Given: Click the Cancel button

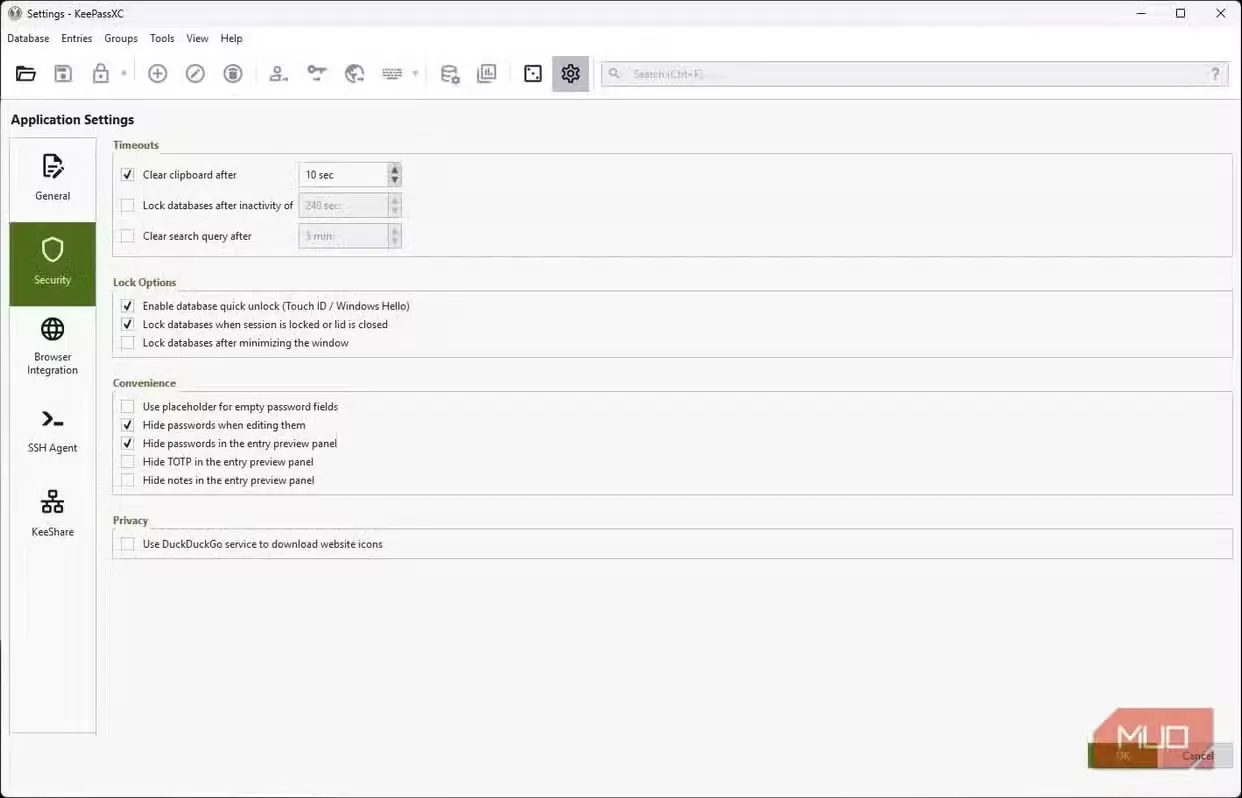Looking at the screenshot, I should pyautogui.click(x=1197, y=756).
